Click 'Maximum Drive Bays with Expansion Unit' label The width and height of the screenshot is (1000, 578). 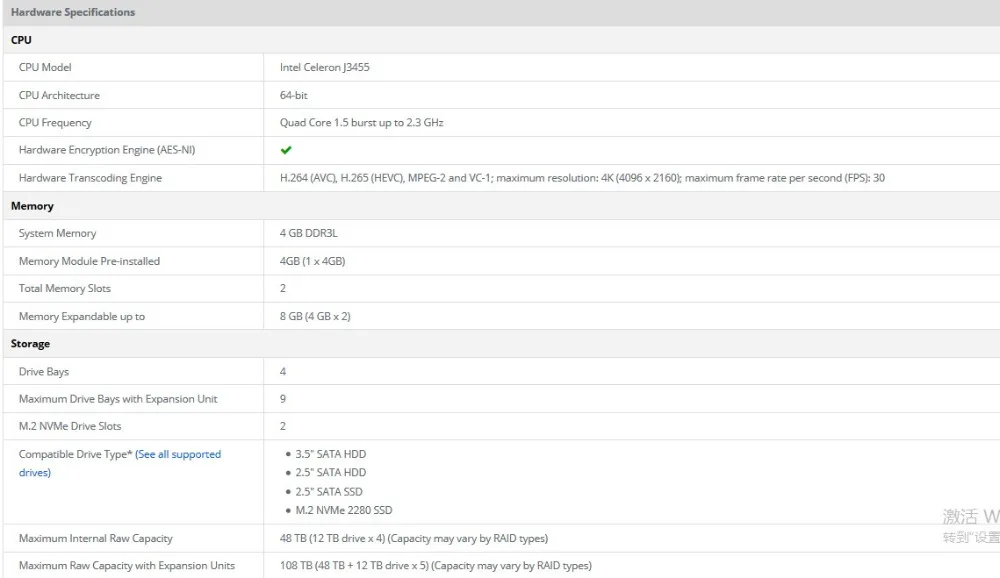(x=118, y=399)
